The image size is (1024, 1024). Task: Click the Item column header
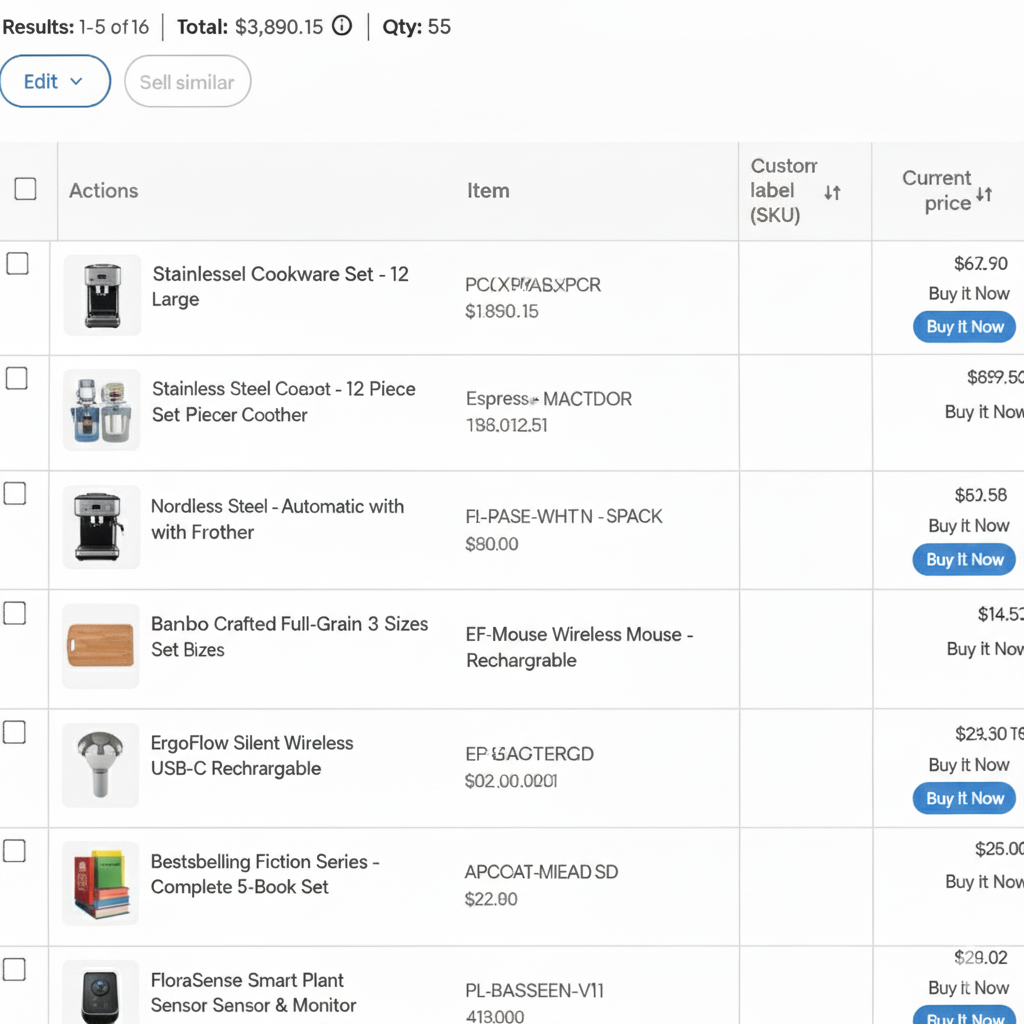click(488, 190)
